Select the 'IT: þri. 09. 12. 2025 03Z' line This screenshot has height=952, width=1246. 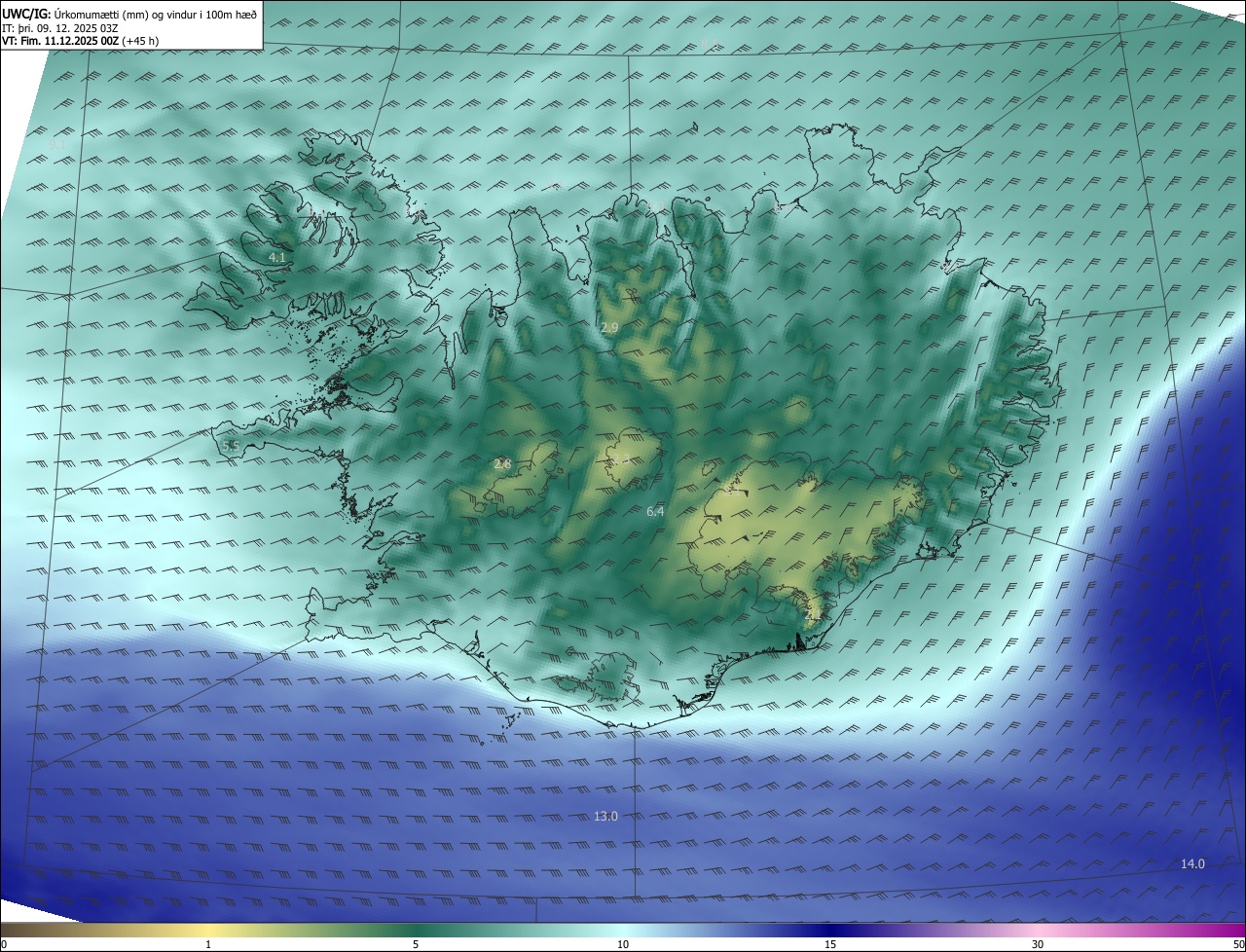[x=60, y=27]
